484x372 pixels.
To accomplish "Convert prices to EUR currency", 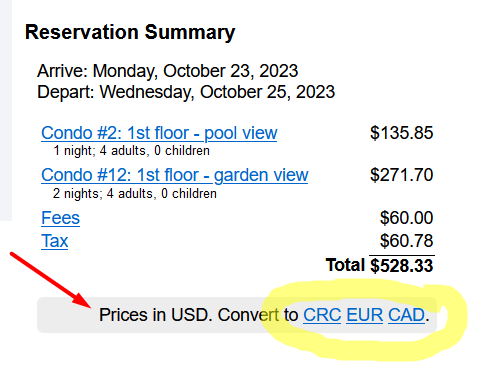I will (x=365, y=315).
